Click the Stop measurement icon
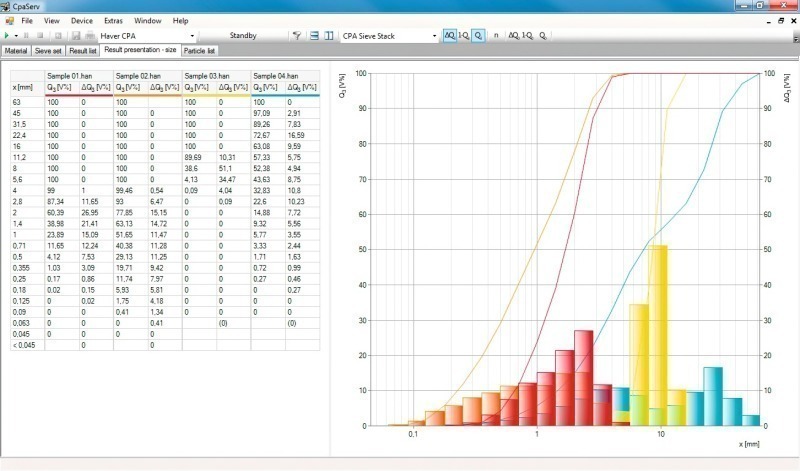This screenshot has height=471, width=800. coord(40,36)
